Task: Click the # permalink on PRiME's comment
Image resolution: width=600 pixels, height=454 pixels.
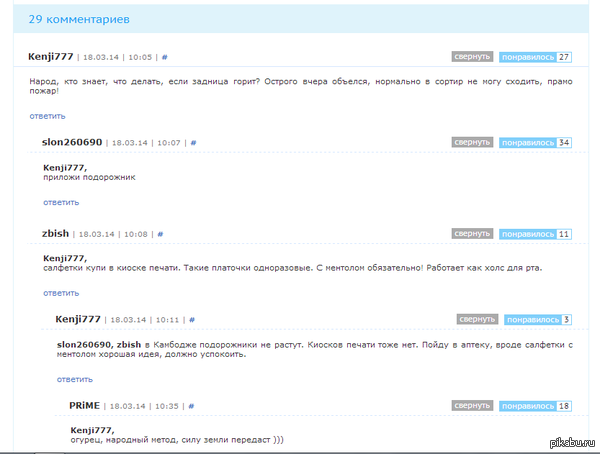Action: 191,406
